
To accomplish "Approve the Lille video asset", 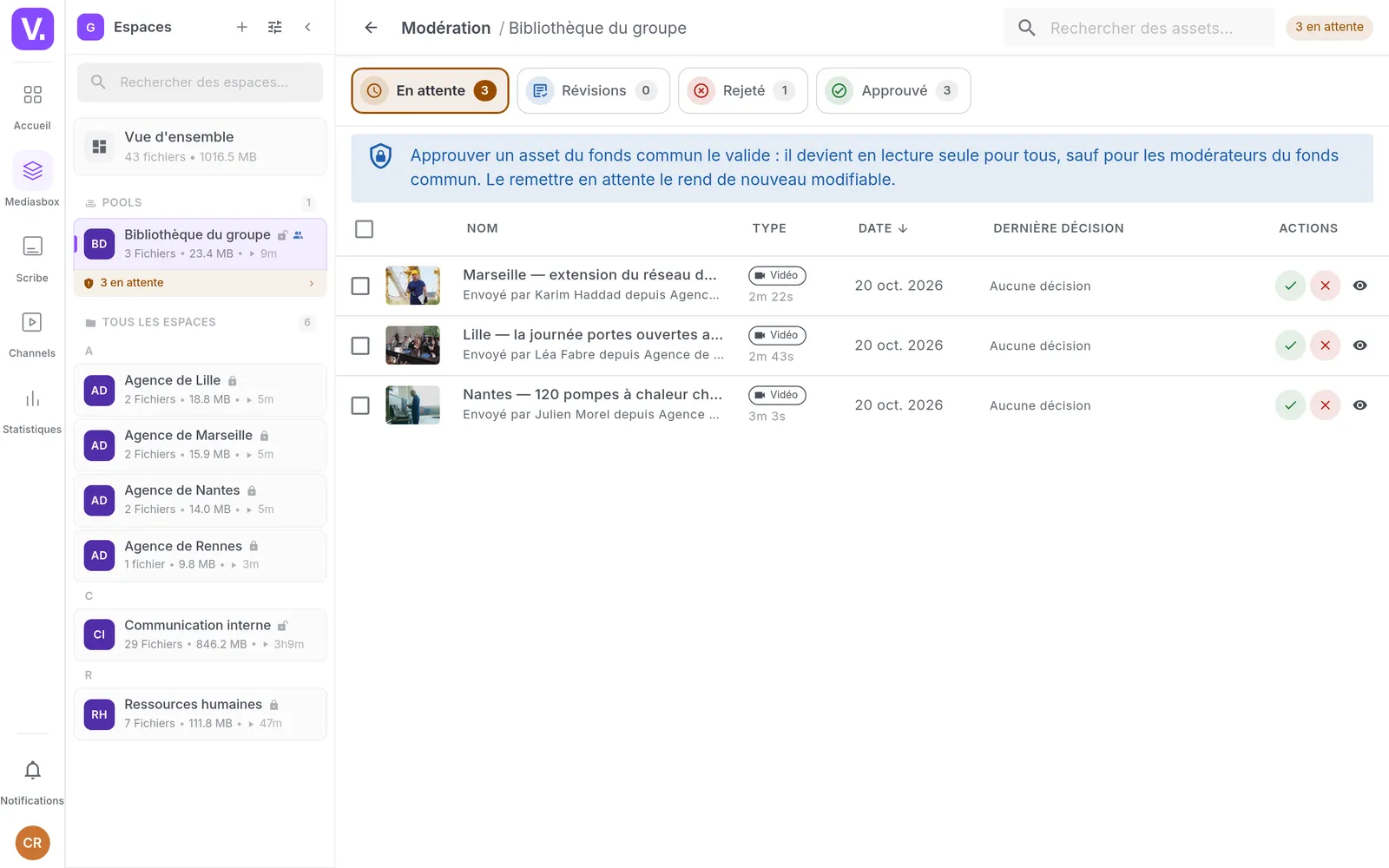I will 1290,345.
